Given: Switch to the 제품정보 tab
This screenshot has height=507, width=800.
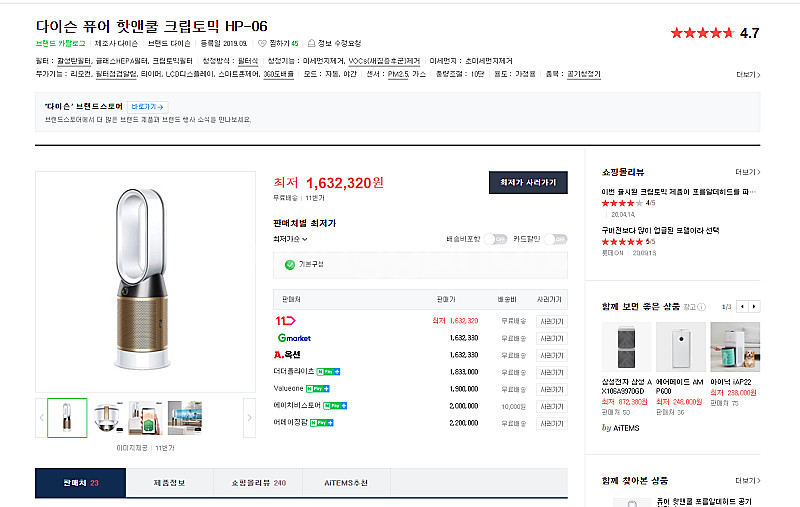Looking at the screenshot, I should pyautogui.click(x=169, y=483).
